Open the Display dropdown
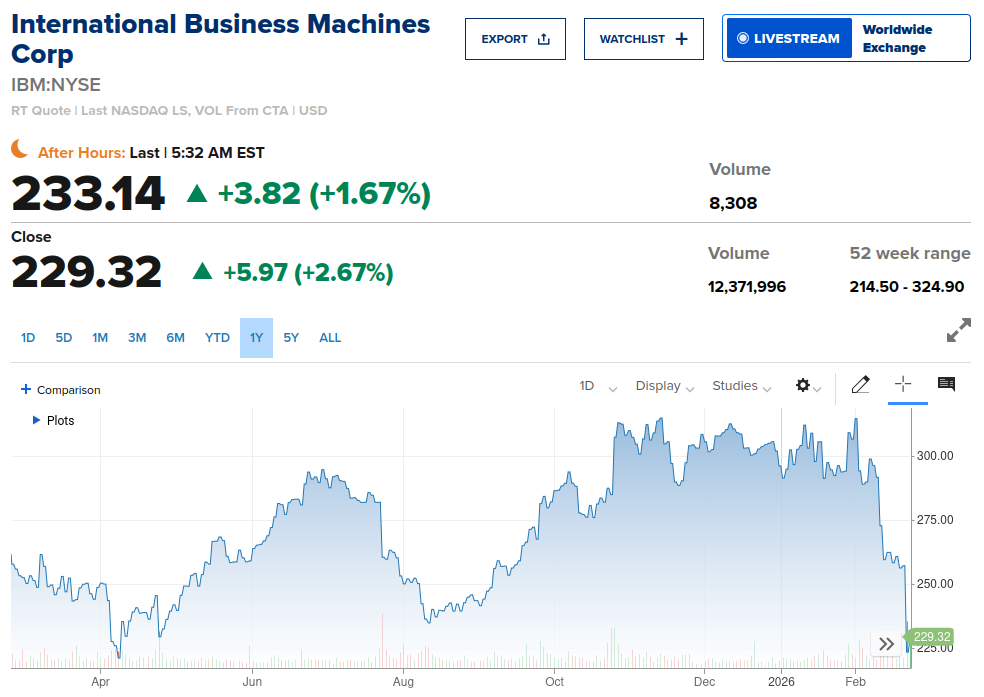The height and width of the screenshot is (697, 984). [x=665, y=386]
